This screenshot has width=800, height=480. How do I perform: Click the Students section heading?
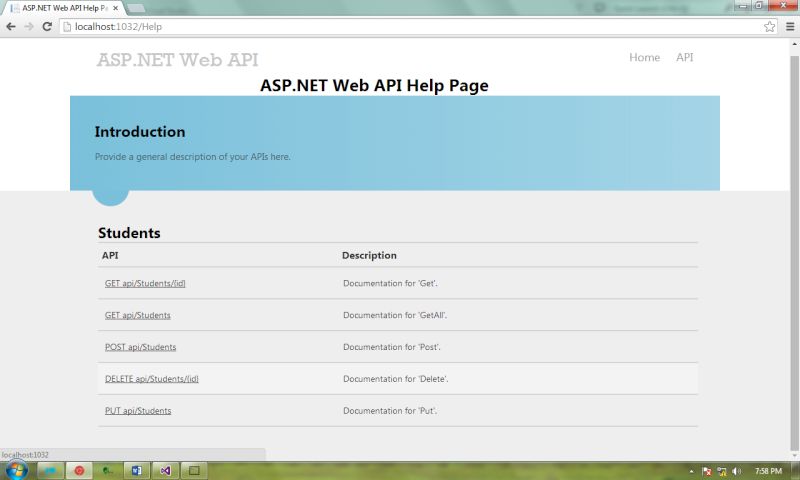click(129, 233)
